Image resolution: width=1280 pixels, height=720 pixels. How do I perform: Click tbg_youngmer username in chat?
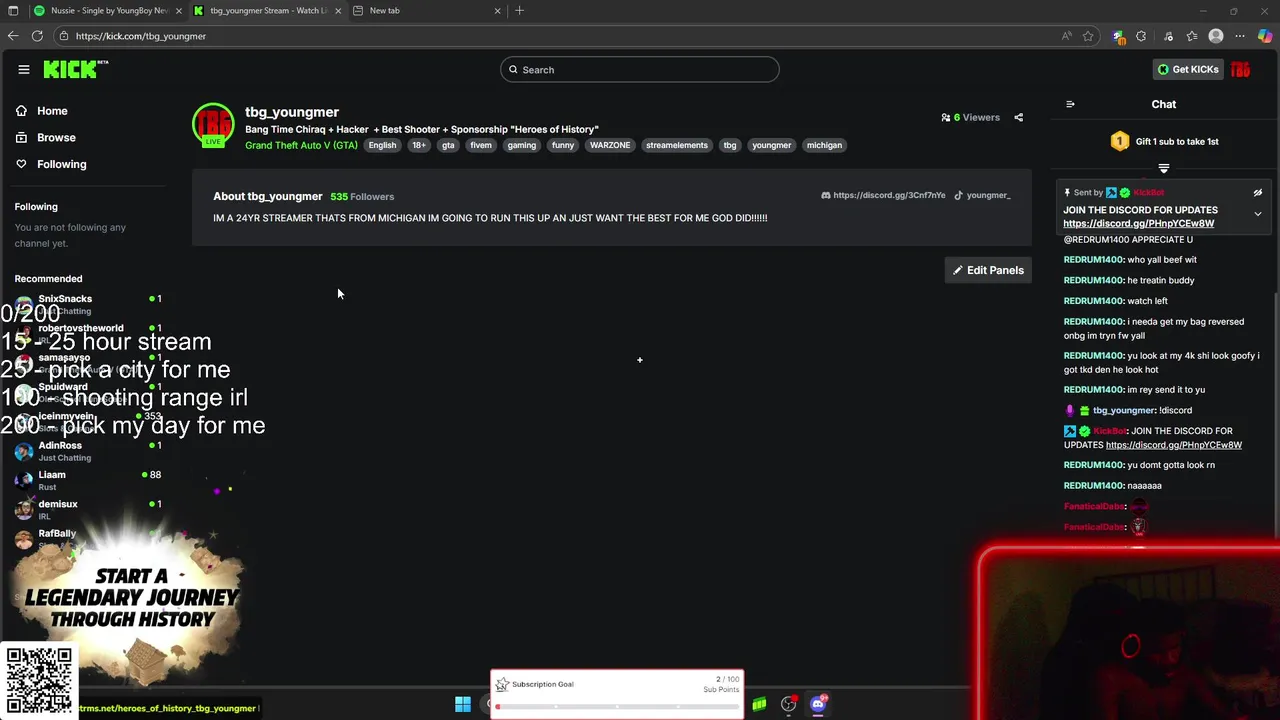point(1124,410)
